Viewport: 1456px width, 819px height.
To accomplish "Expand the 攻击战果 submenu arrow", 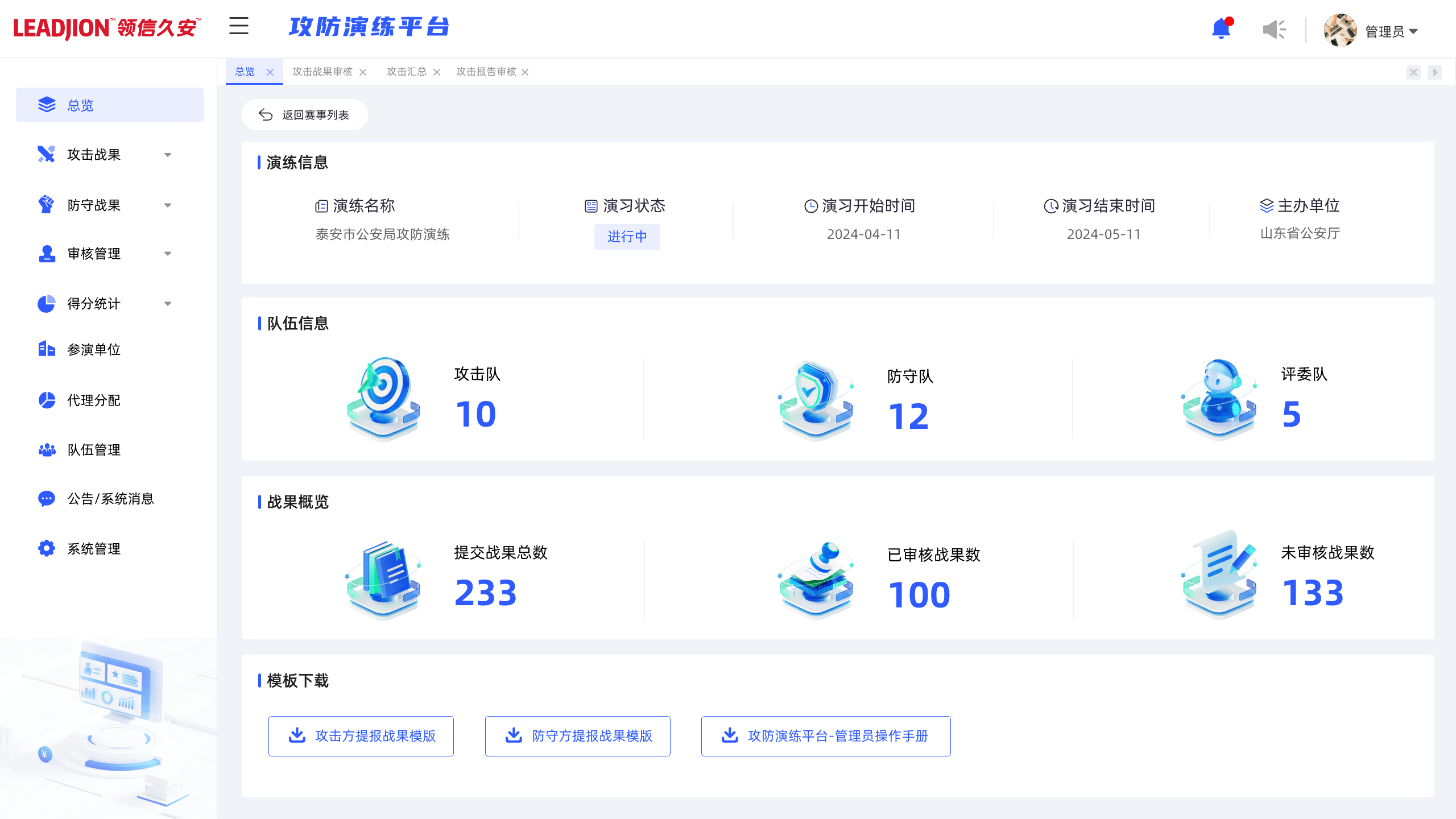I will [168, 155].
